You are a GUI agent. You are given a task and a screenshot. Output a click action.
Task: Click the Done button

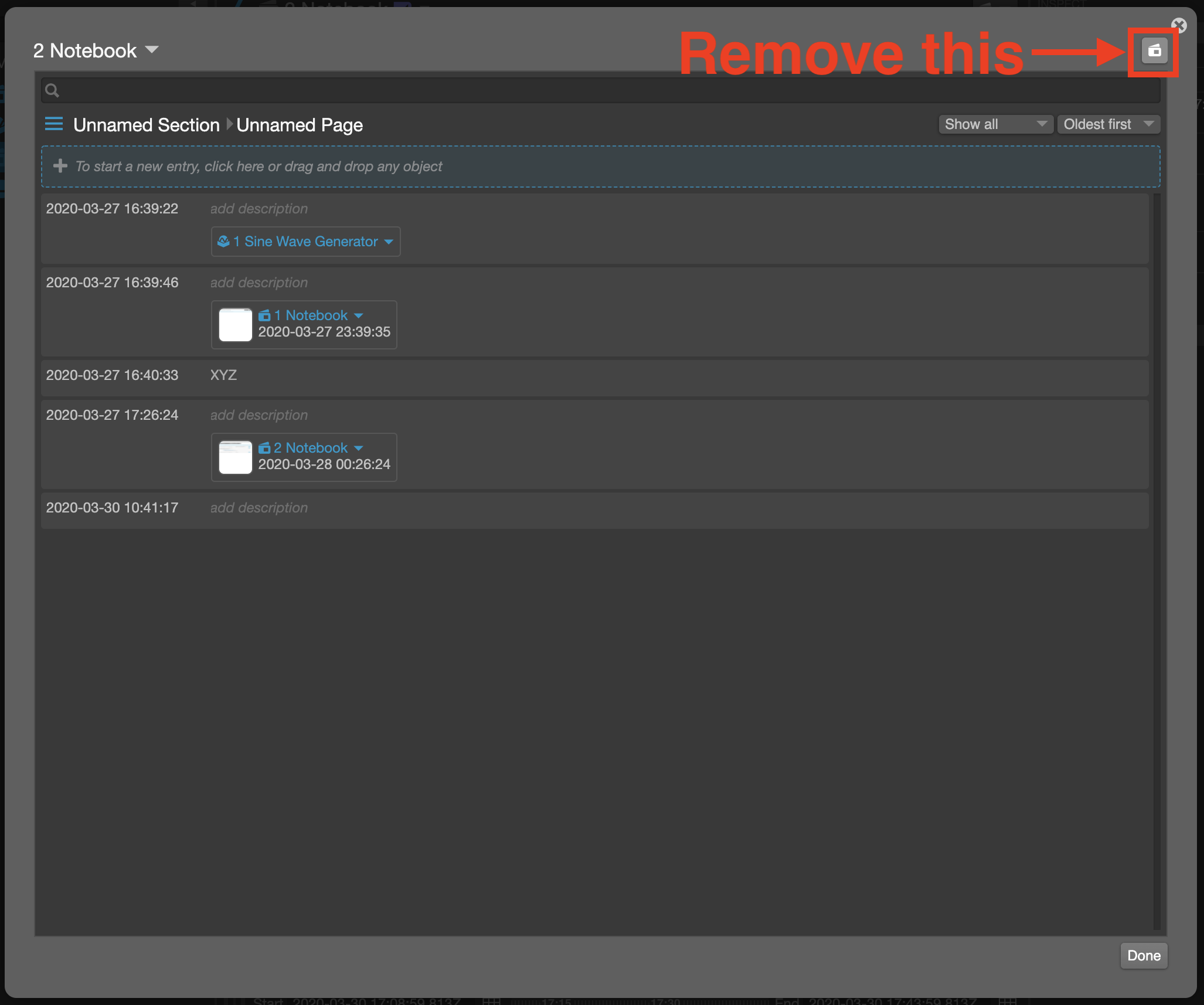[1143, 955]
